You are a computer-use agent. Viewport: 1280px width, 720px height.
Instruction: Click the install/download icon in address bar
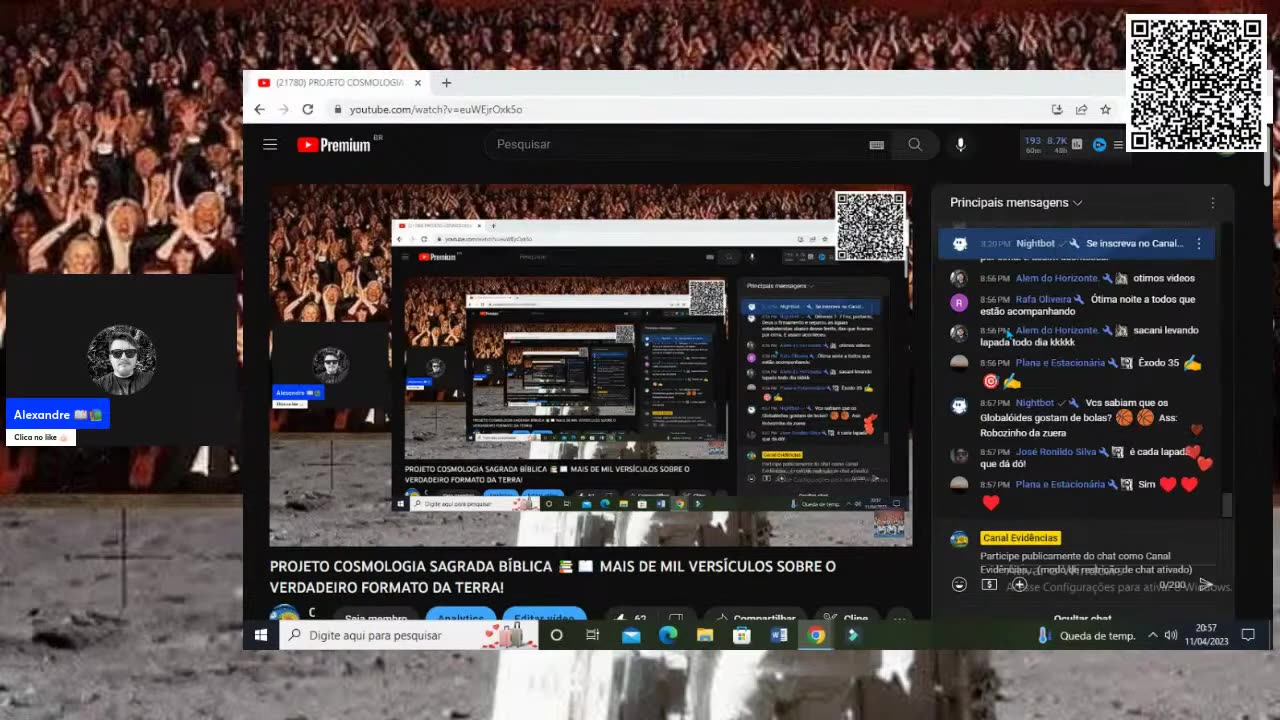coord(1057,109)
